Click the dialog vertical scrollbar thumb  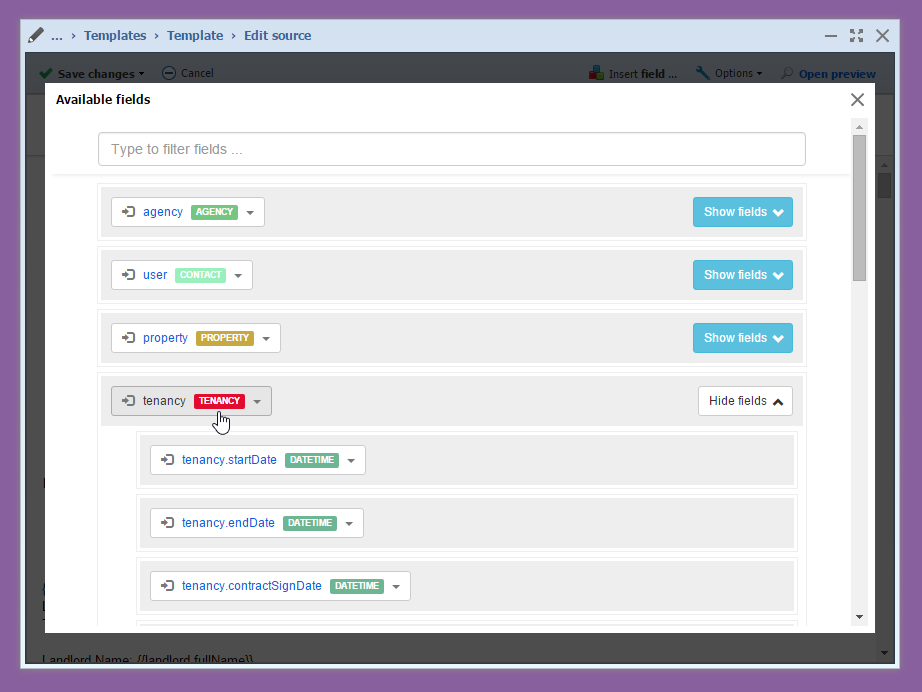[859, 207]
